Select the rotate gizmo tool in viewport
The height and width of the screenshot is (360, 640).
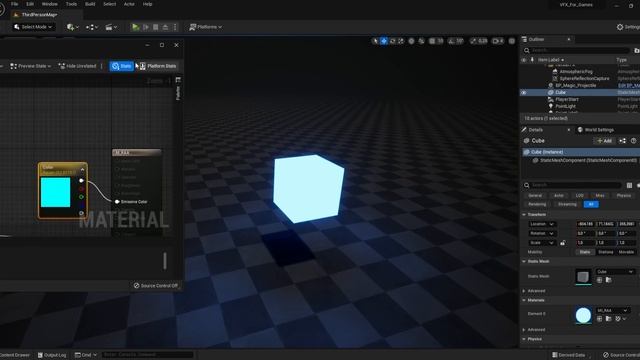pos(393,41)
